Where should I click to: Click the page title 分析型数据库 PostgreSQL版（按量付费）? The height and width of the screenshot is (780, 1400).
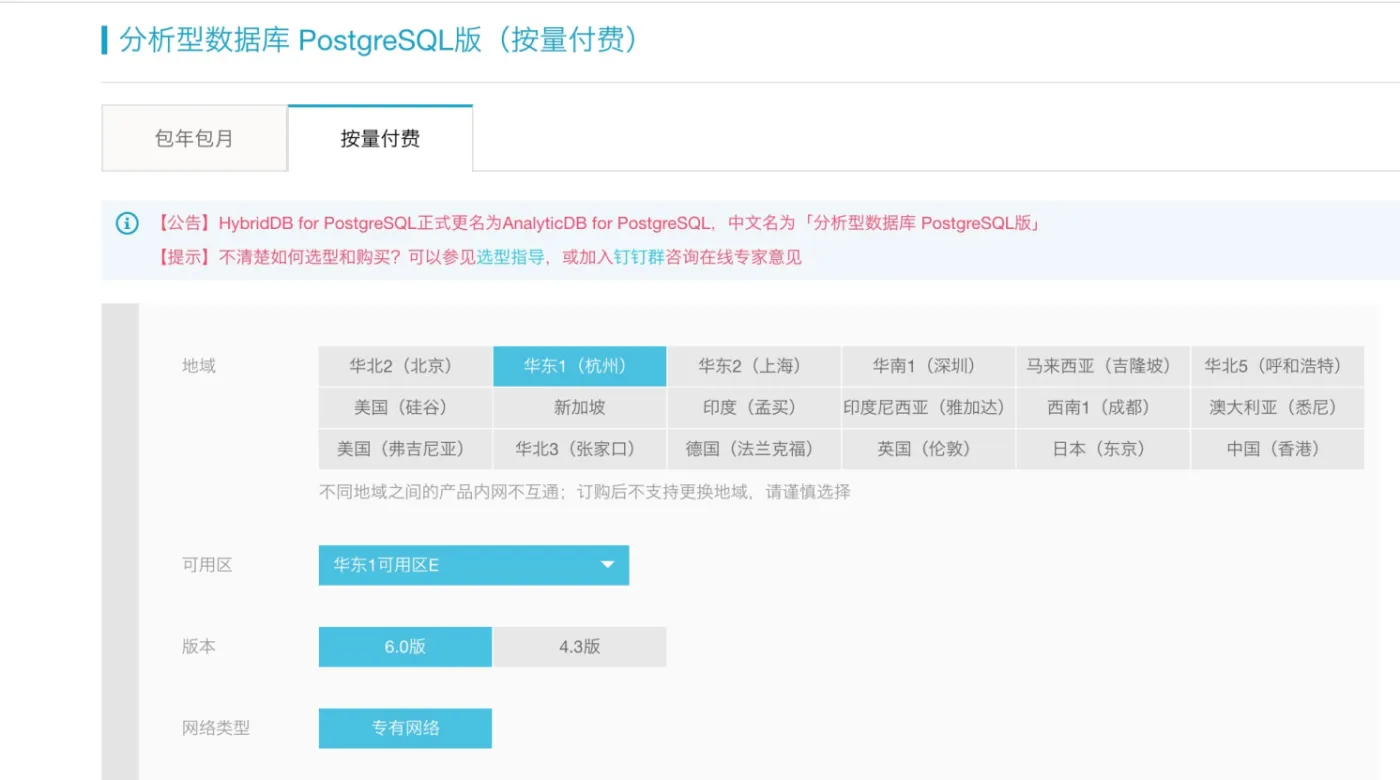click(x=379, y=40)
